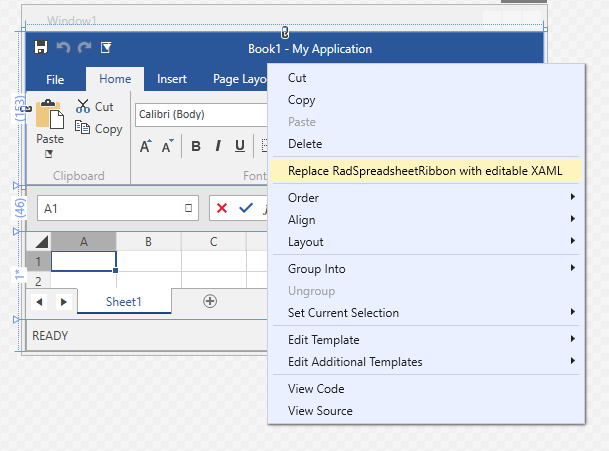Choose Delete from the context menu

(426, 144)
